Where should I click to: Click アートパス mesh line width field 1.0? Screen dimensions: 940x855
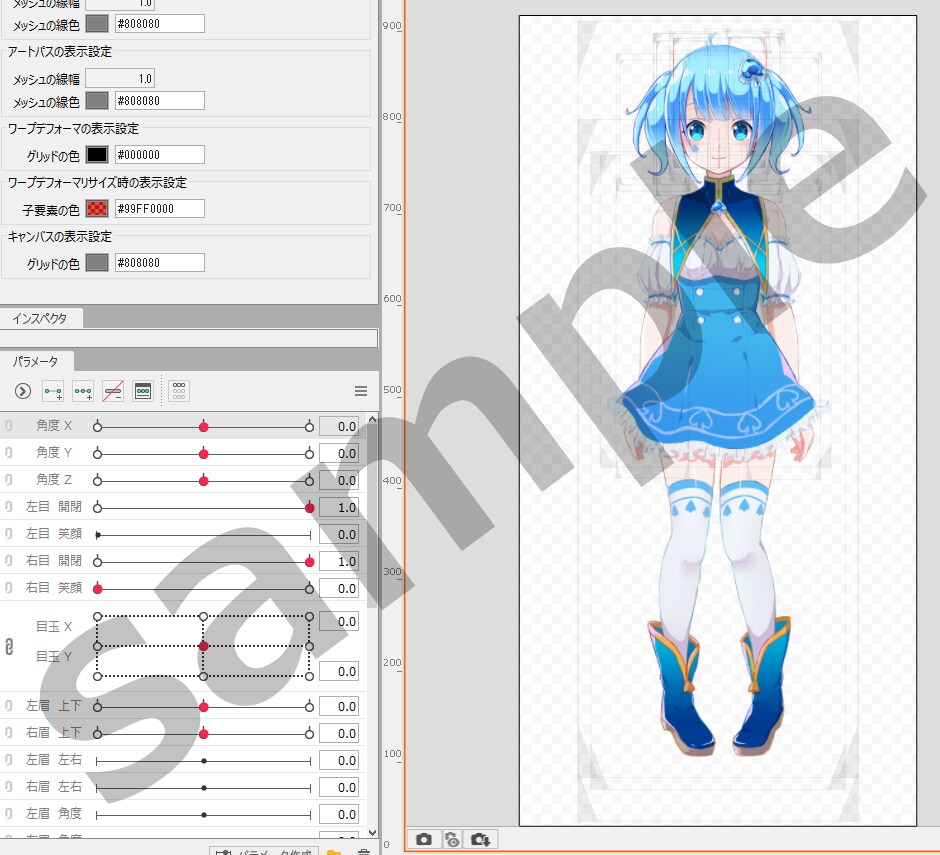(120, 79)
